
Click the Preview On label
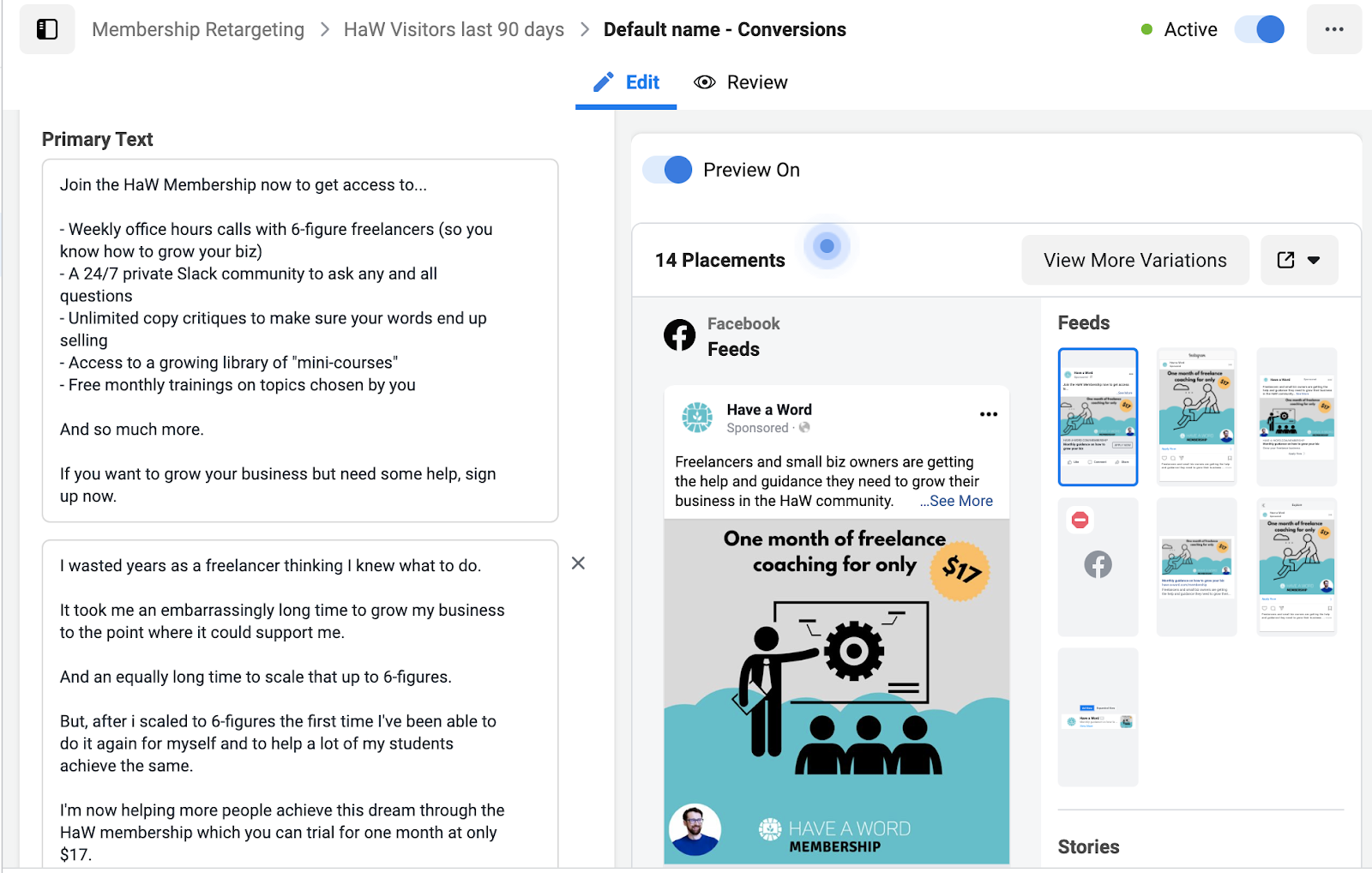point(752,170)
